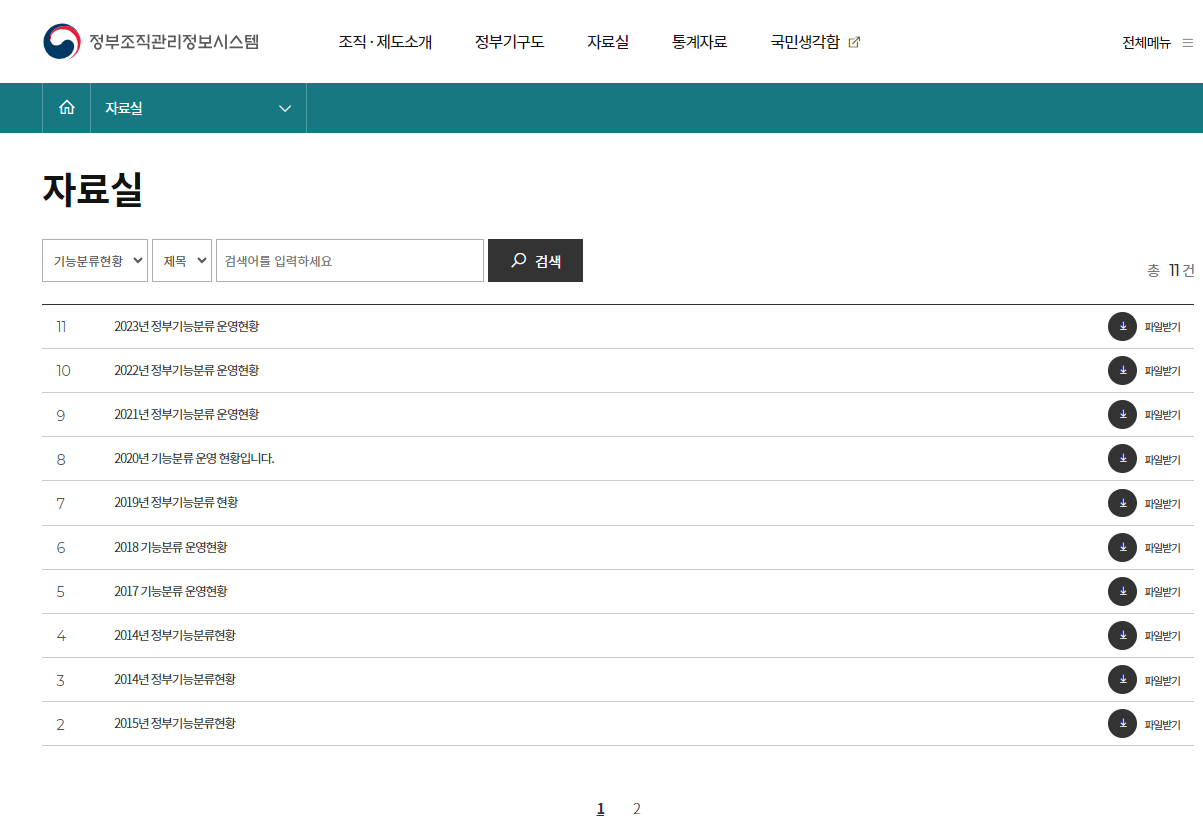This screenshot has width=1203, height=833.
Task: Click the home icon in breadcrumb bar
Action: (x=67, y=108)
